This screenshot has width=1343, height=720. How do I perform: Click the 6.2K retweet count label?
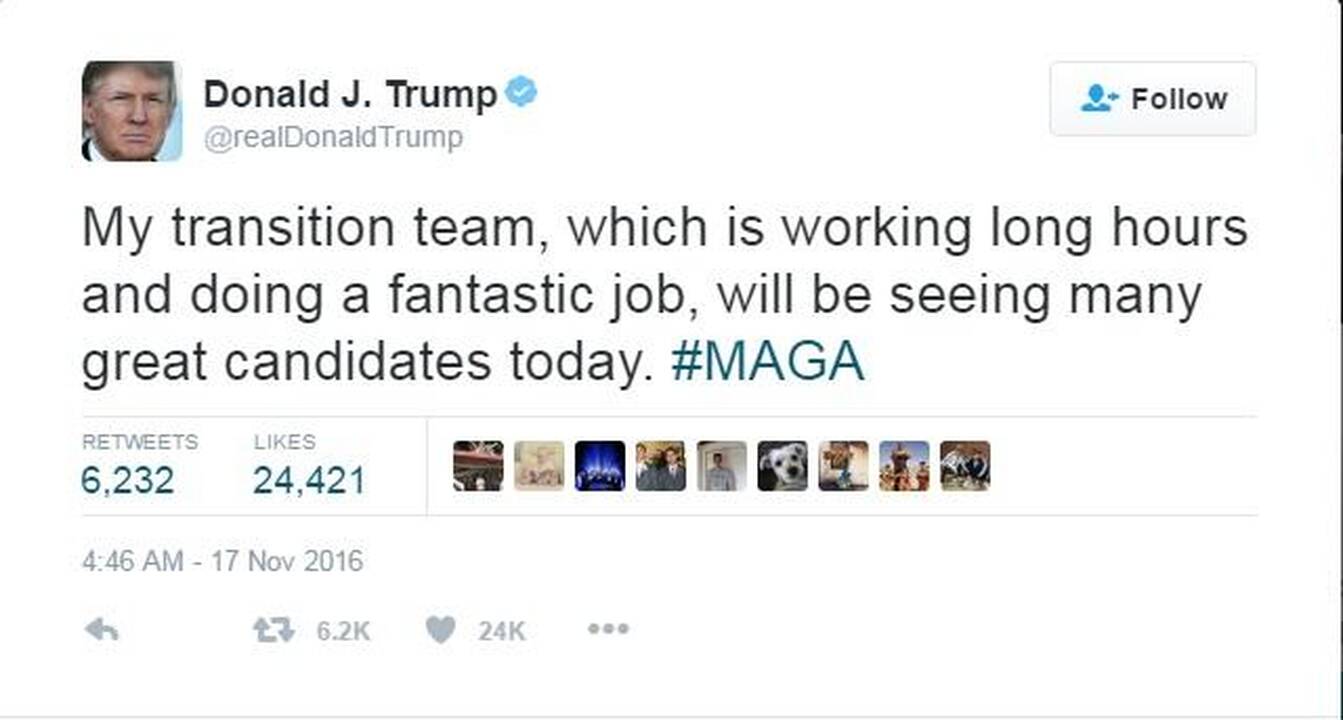coord(343,631)
